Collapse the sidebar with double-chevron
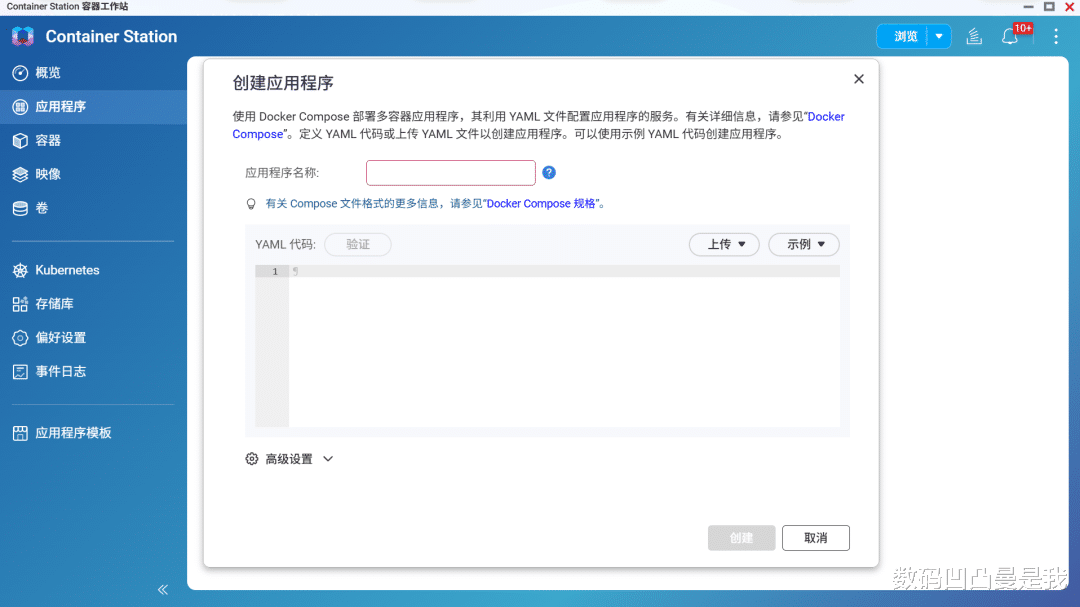Viewport: 1080px width, 607px height. tap(163, 589)
